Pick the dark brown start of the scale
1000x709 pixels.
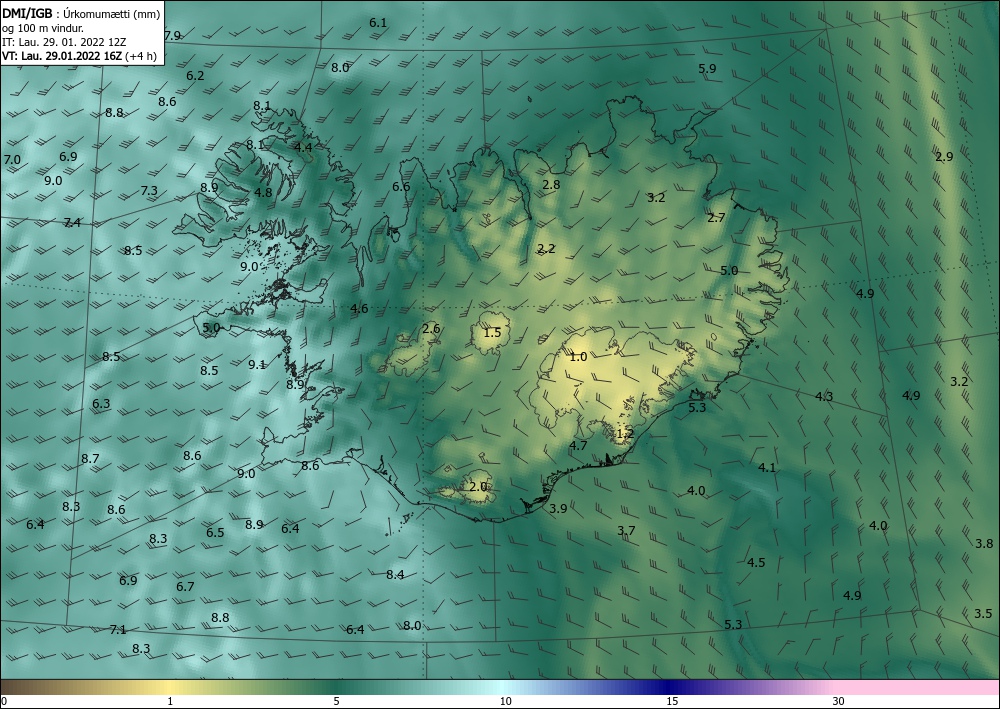tap(8, 687)
